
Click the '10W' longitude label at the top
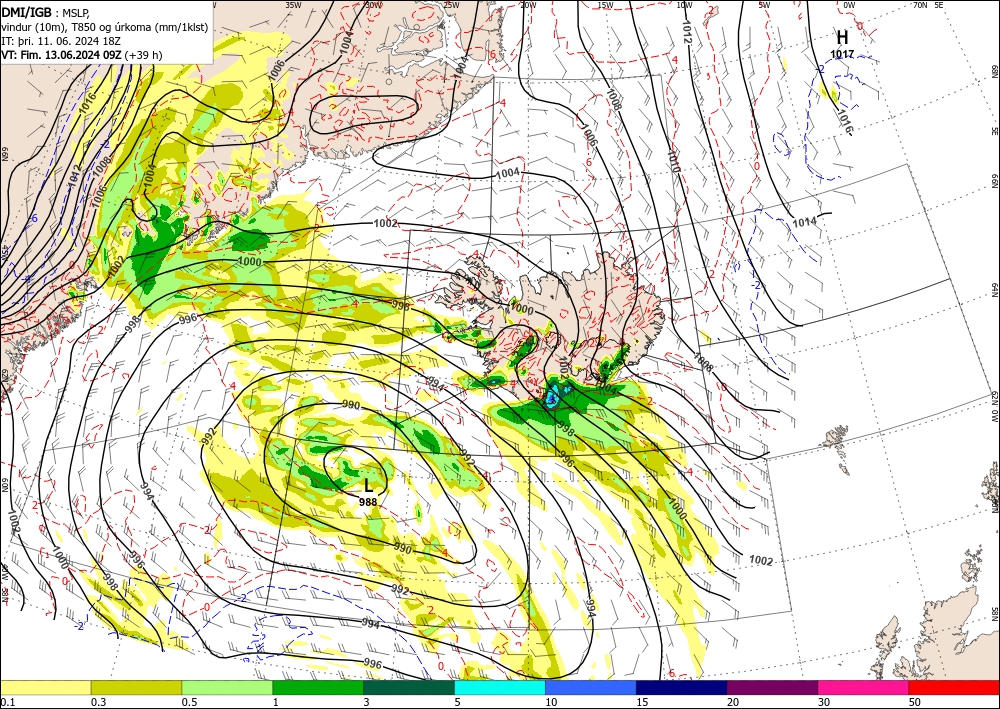point(684,5)
